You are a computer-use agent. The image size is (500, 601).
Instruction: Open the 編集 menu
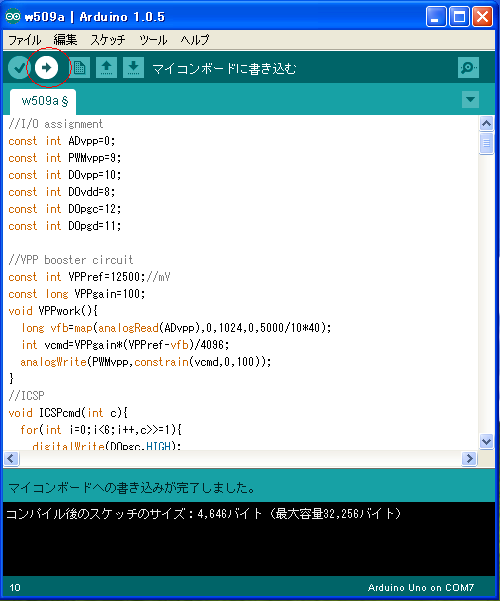point(65,40)
